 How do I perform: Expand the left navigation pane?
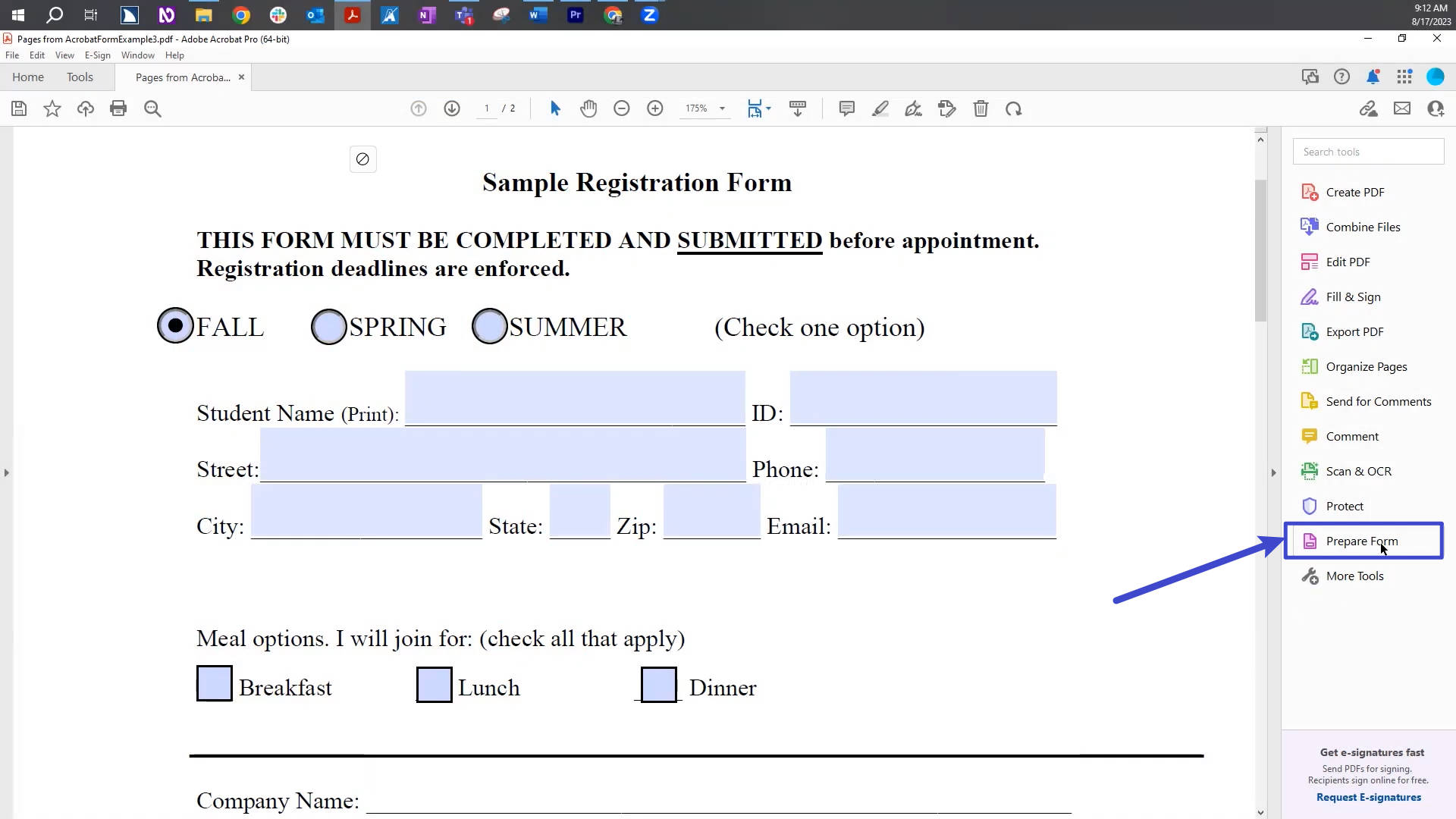click(x=7, y=472)
